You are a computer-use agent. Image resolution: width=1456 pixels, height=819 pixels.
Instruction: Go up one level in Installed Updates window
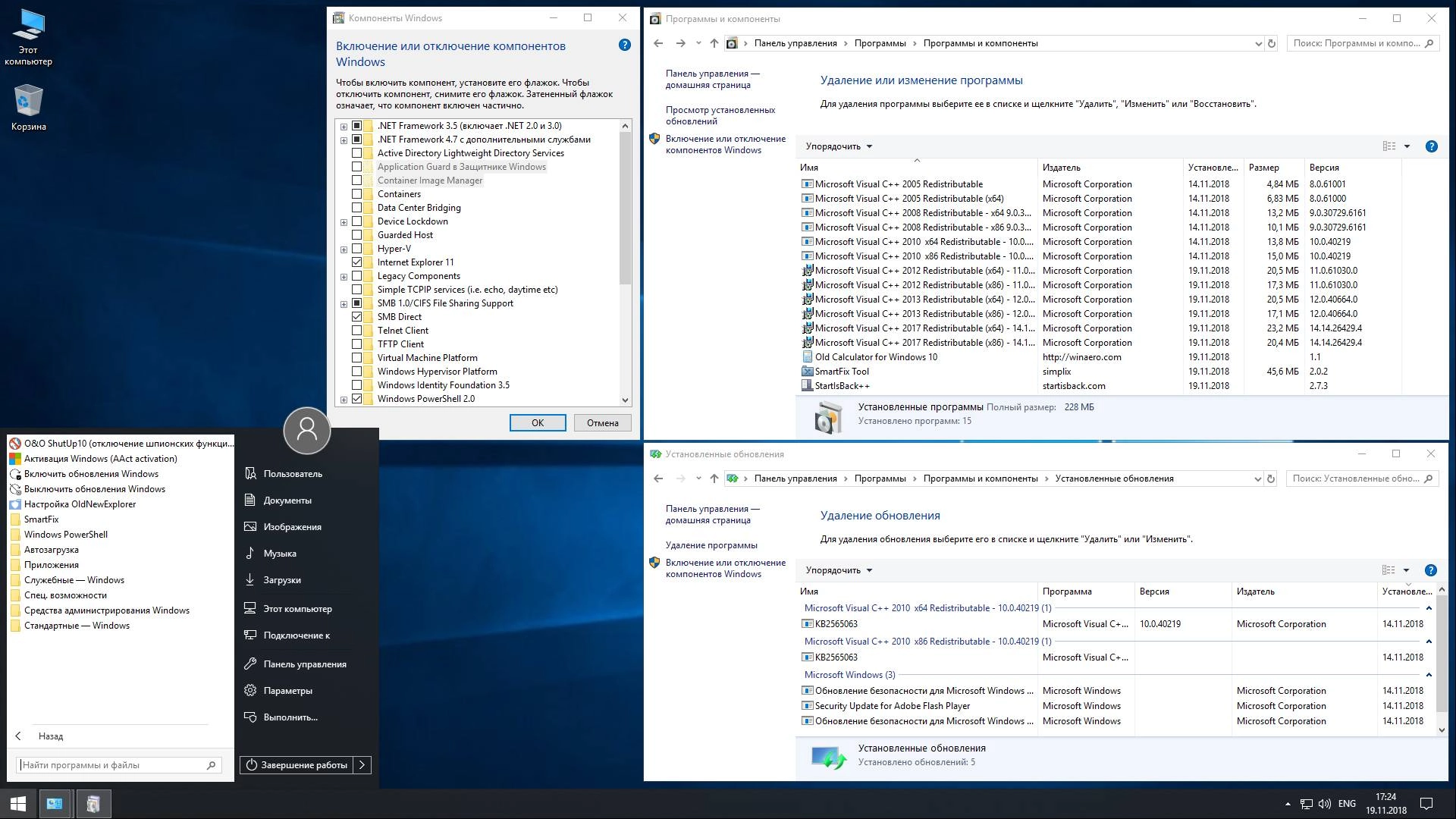(x=714, y=479)
